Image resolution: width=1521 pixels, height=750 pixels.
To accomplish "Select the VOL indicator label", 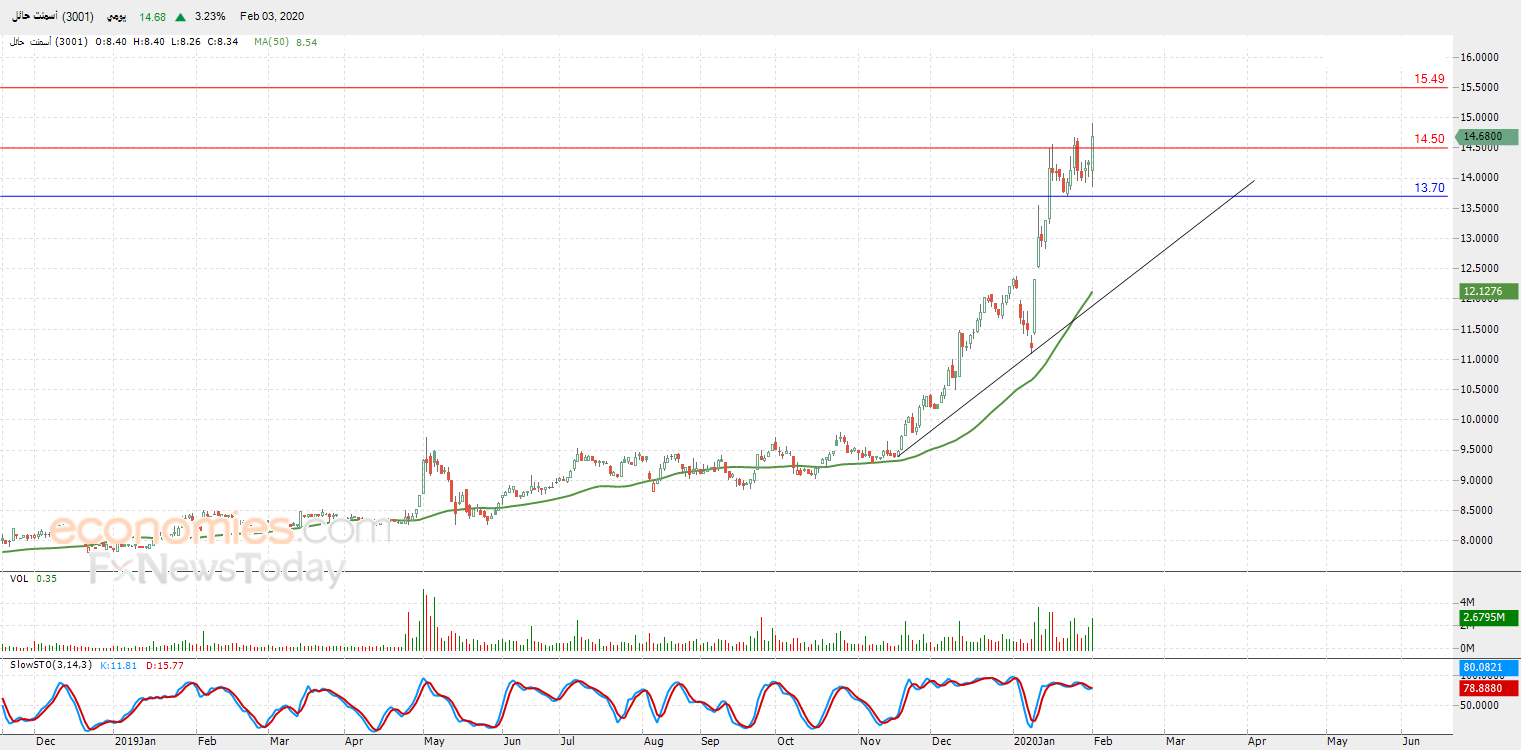I will click(x=19, y=579).
